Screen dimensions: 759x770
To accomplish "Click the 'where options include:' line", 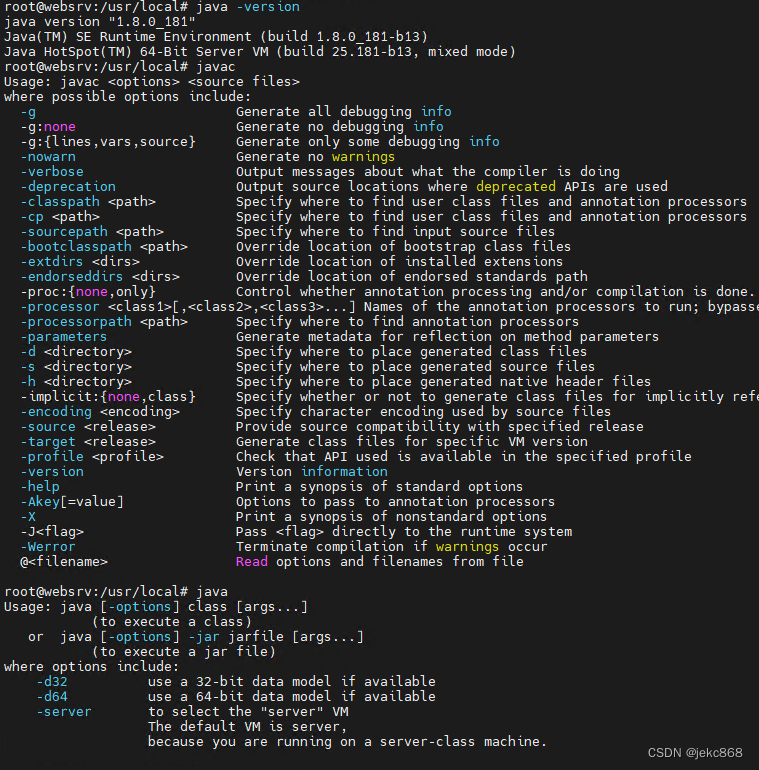I will 92,667.
